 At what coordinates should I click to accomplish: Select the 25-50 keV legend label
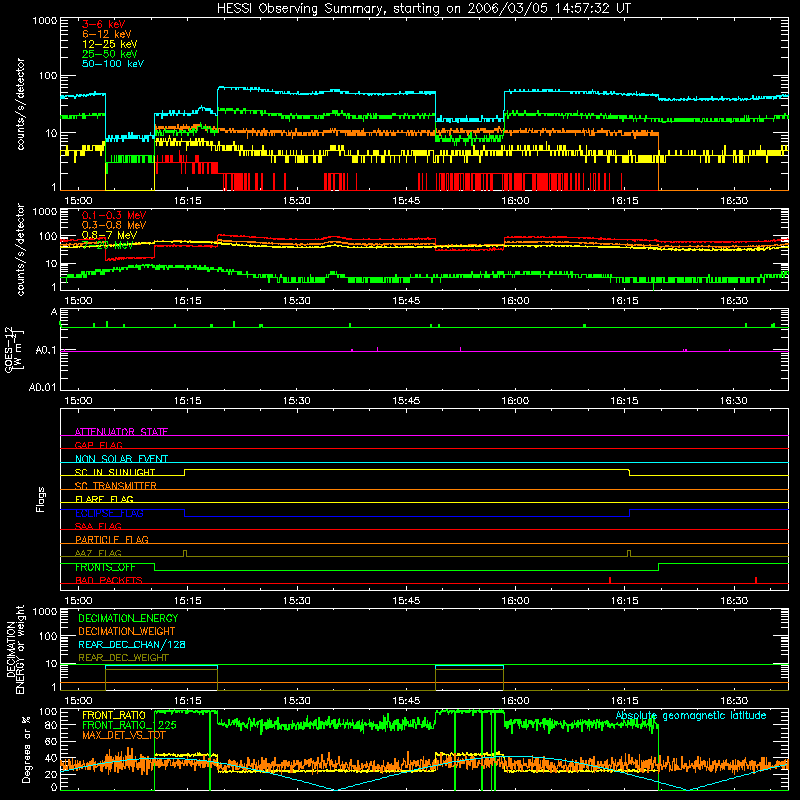tap(110, 54)
